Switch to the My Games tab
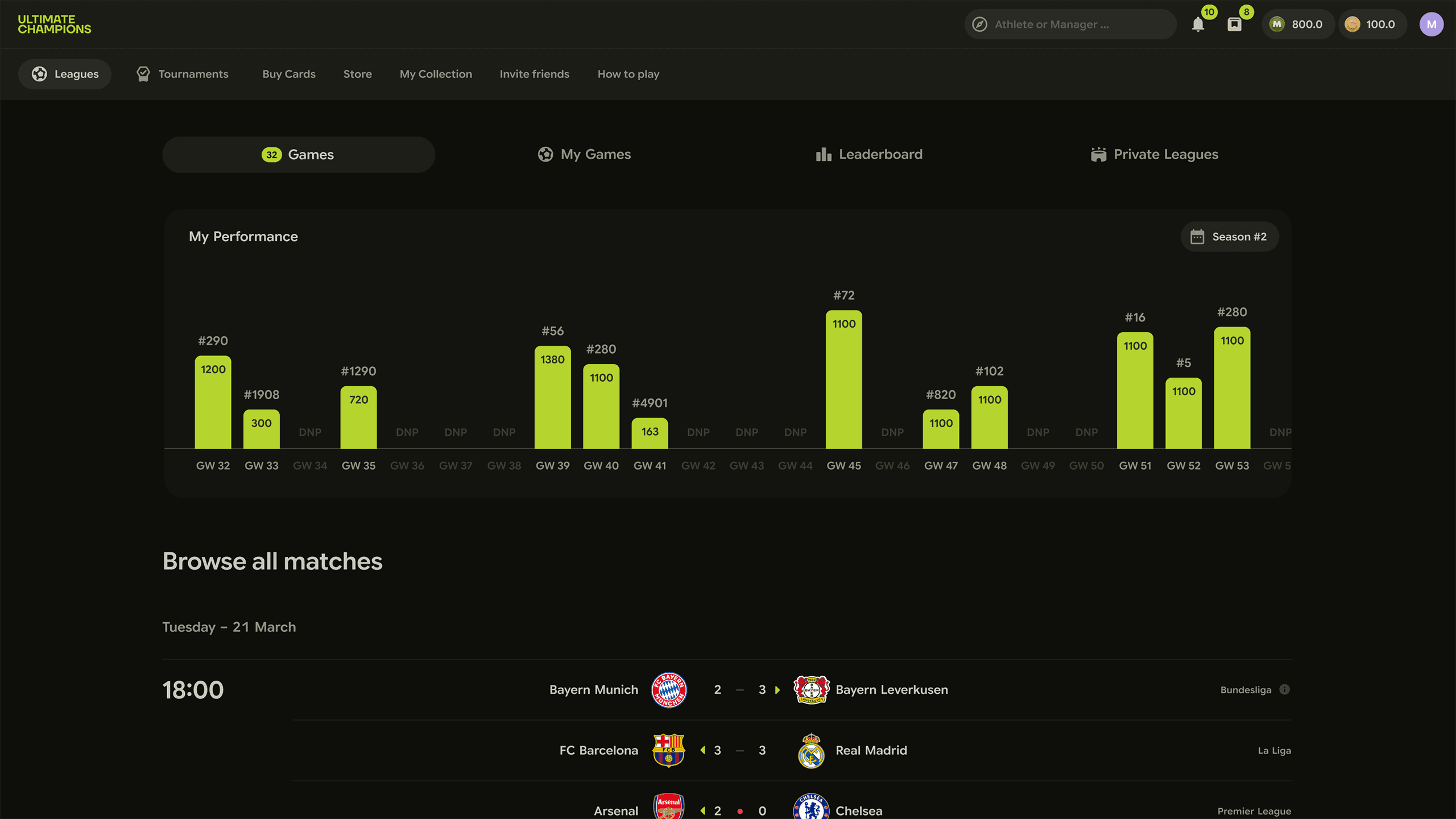Screen dimensions: 1456x819 (x=584, y=155)
